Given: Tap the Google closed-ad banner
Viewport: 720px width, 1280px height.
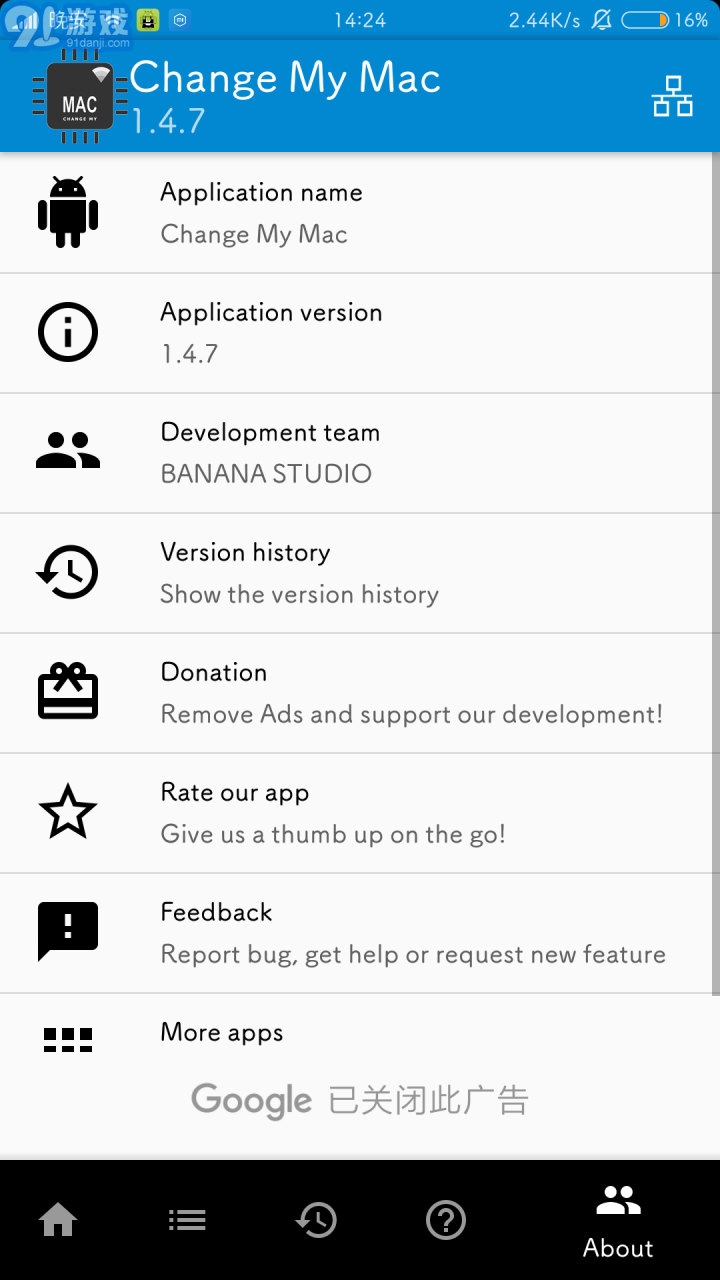Looking at the screenshot, I should (x=360, y=1100).
